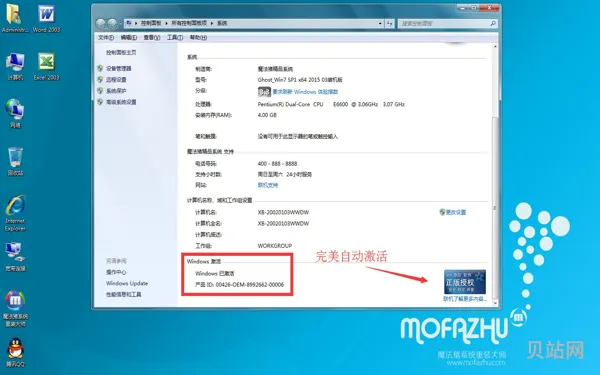This screenshot has height=375, width=600.
Task: Open the broadband connection desktop icon
Action: (x=15, y=256)
